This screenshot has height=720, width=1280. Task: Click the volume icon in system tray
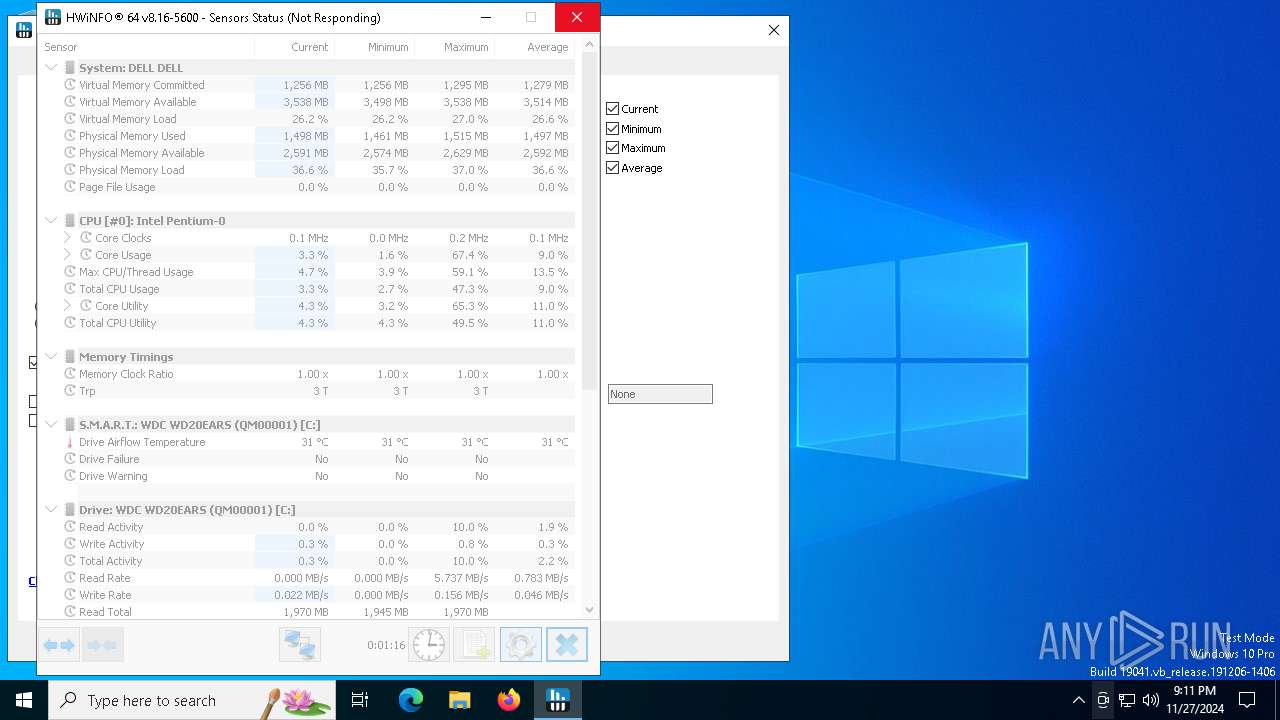tap(1151, 700)
